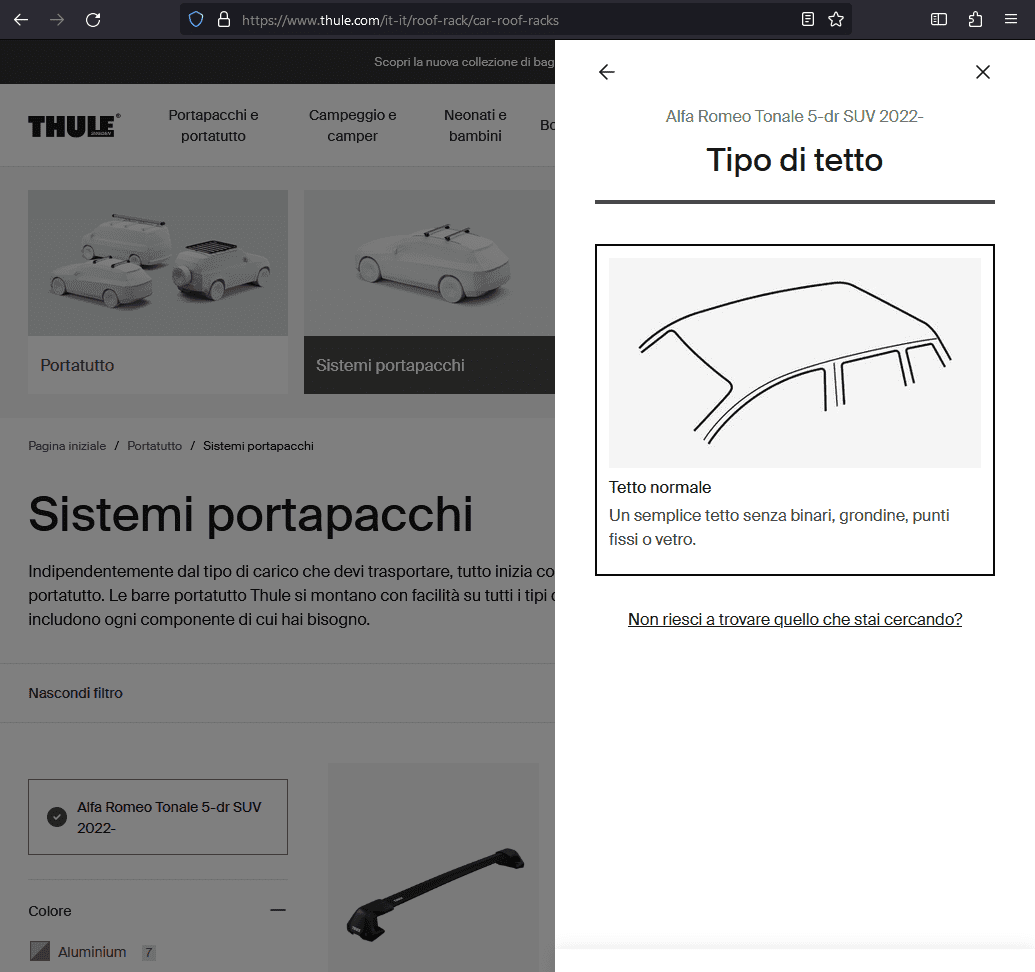Viewport: 1035px width, 972px height.
Task: Click the Nascondi filtro toggle
Action: 76,693
